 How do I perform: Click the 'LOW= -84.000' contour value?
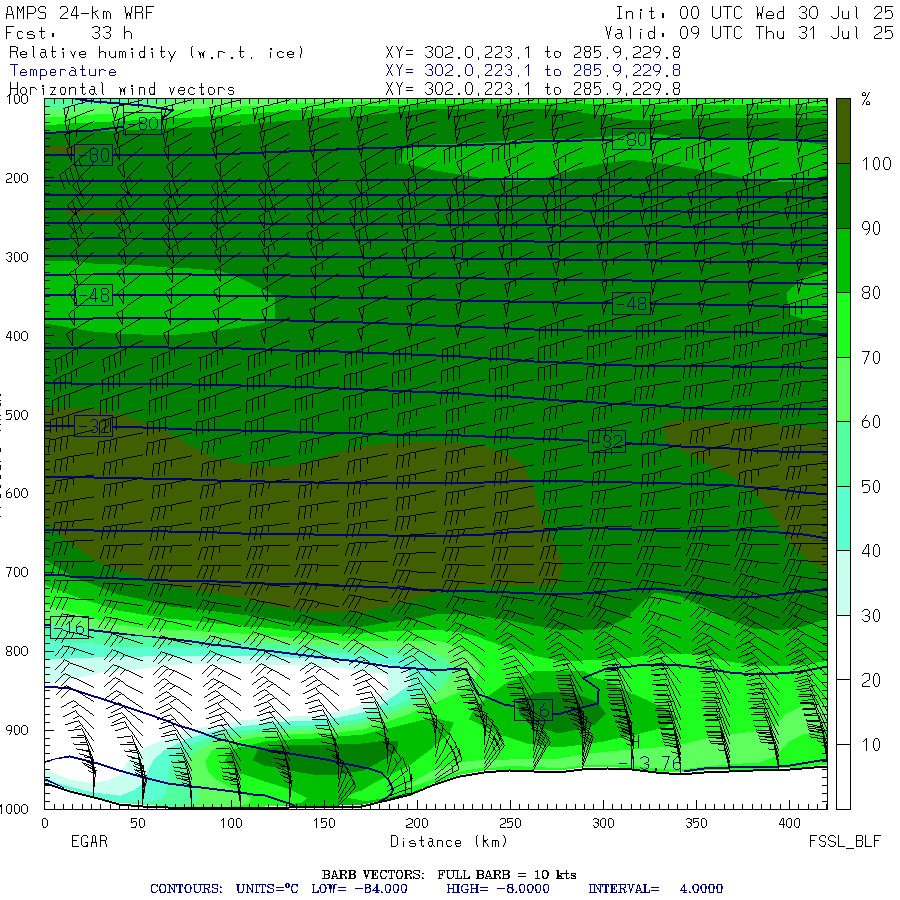point(359,889)
